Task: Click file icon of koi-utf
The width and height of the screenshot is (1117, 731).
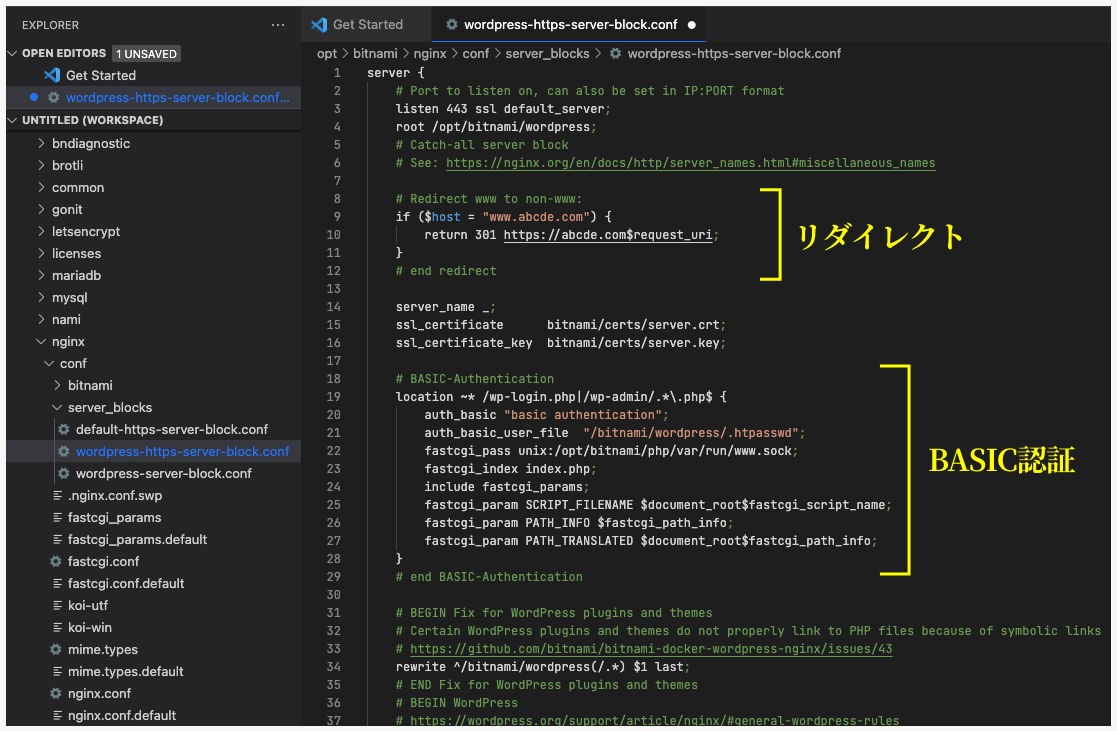Action: [58, 606]
